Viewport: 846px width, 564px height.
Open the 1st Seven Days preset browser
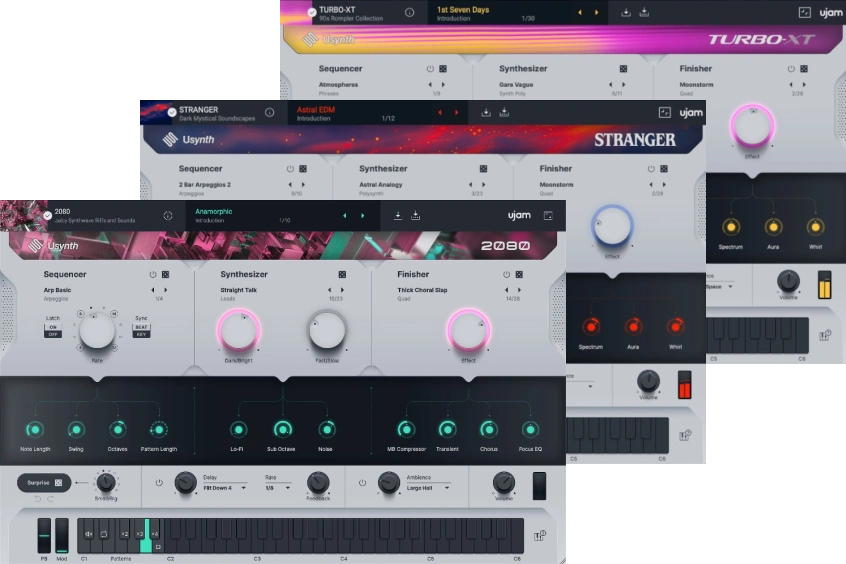pos(499,13)
